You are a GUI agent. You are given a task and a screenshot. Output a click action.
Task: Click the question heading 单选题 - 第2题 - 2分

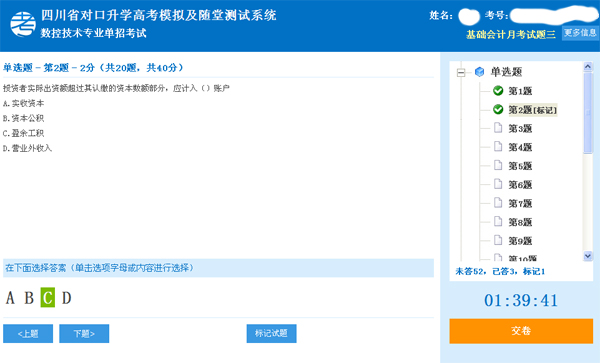[x=93, y=68]
